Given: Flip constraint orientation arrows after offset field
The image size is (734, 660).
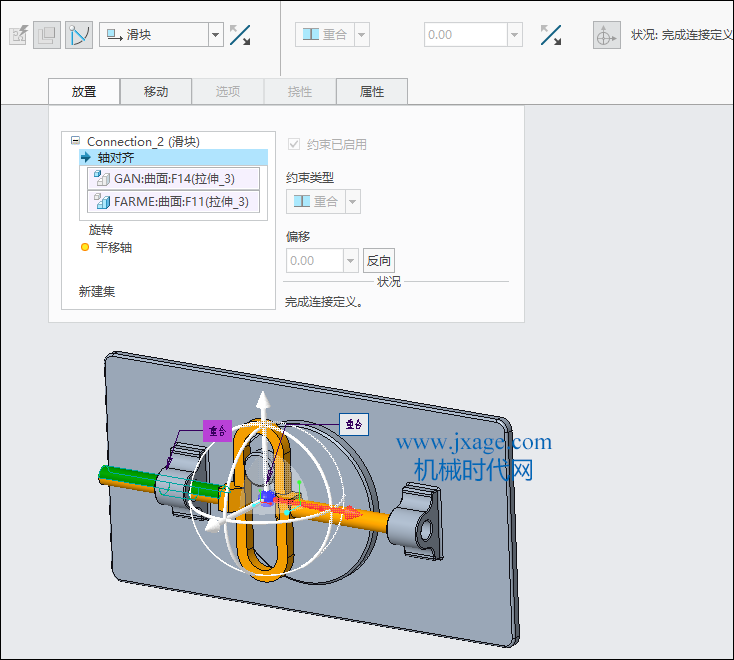Looking at the screenshot, I should tap(551, 35).
